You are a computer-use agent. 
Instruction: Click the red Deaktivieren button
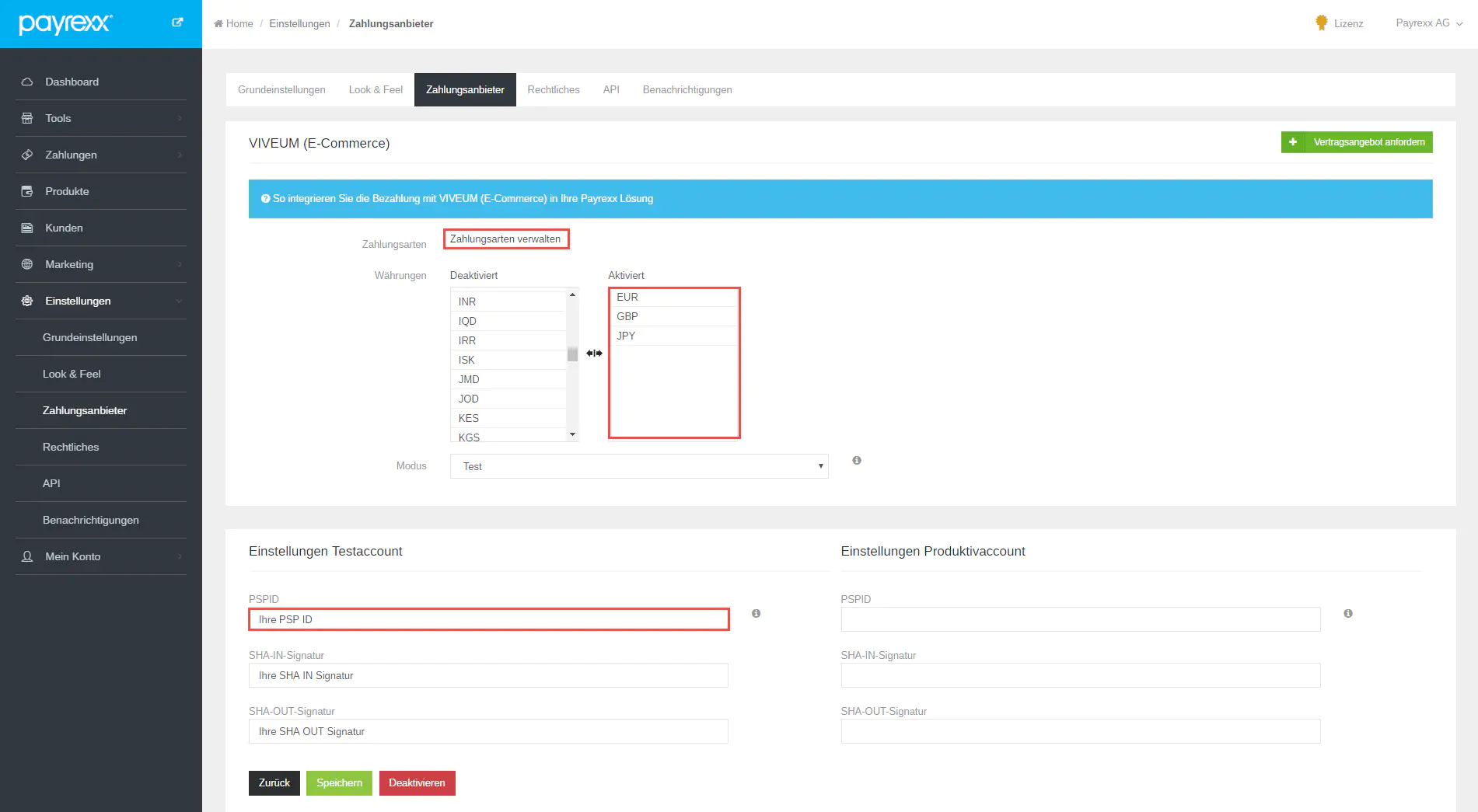click(x=417, y=783)
